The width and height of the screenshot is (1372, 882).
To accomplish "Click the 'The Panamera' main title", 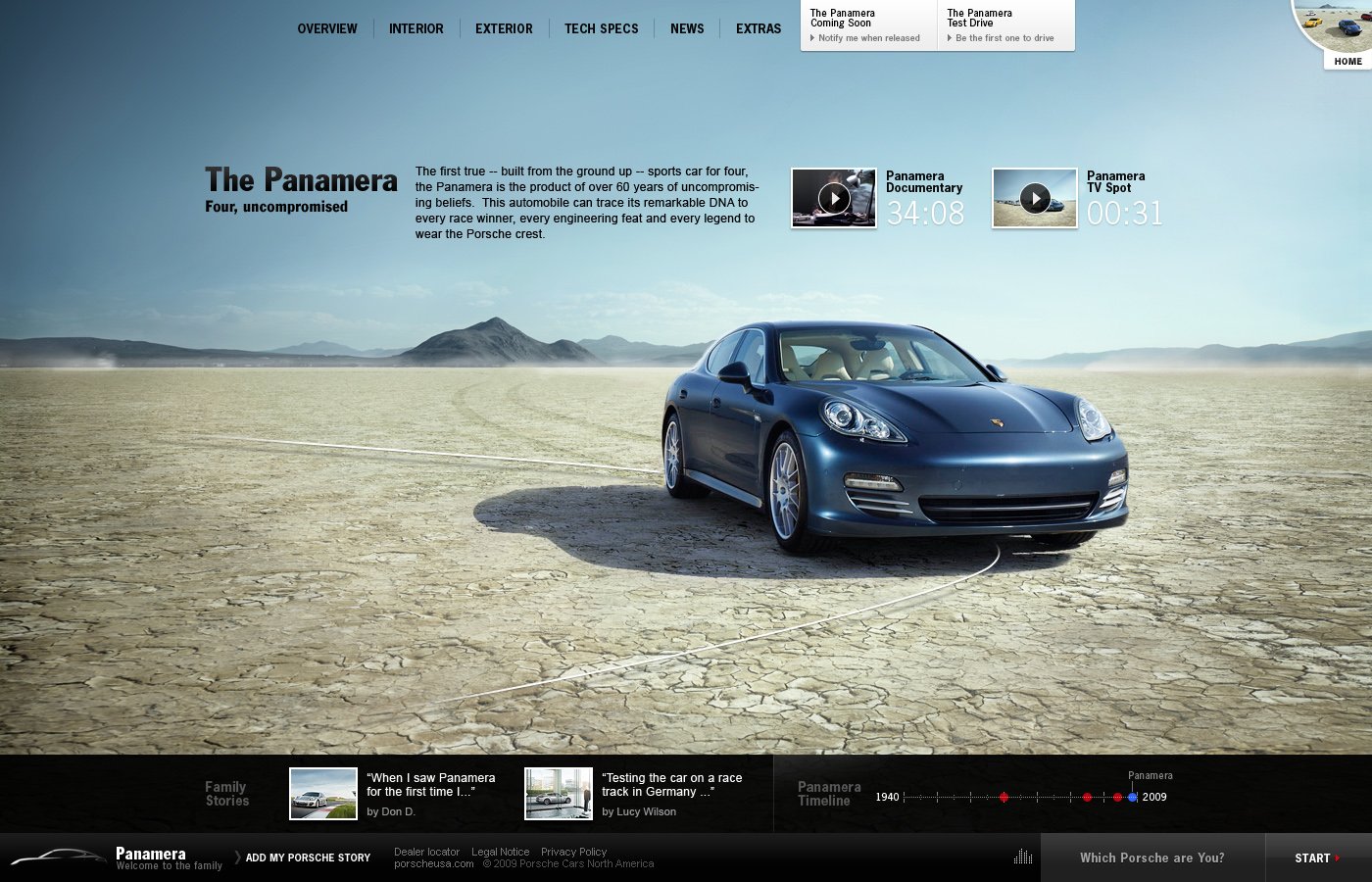I will coord(302,180).
